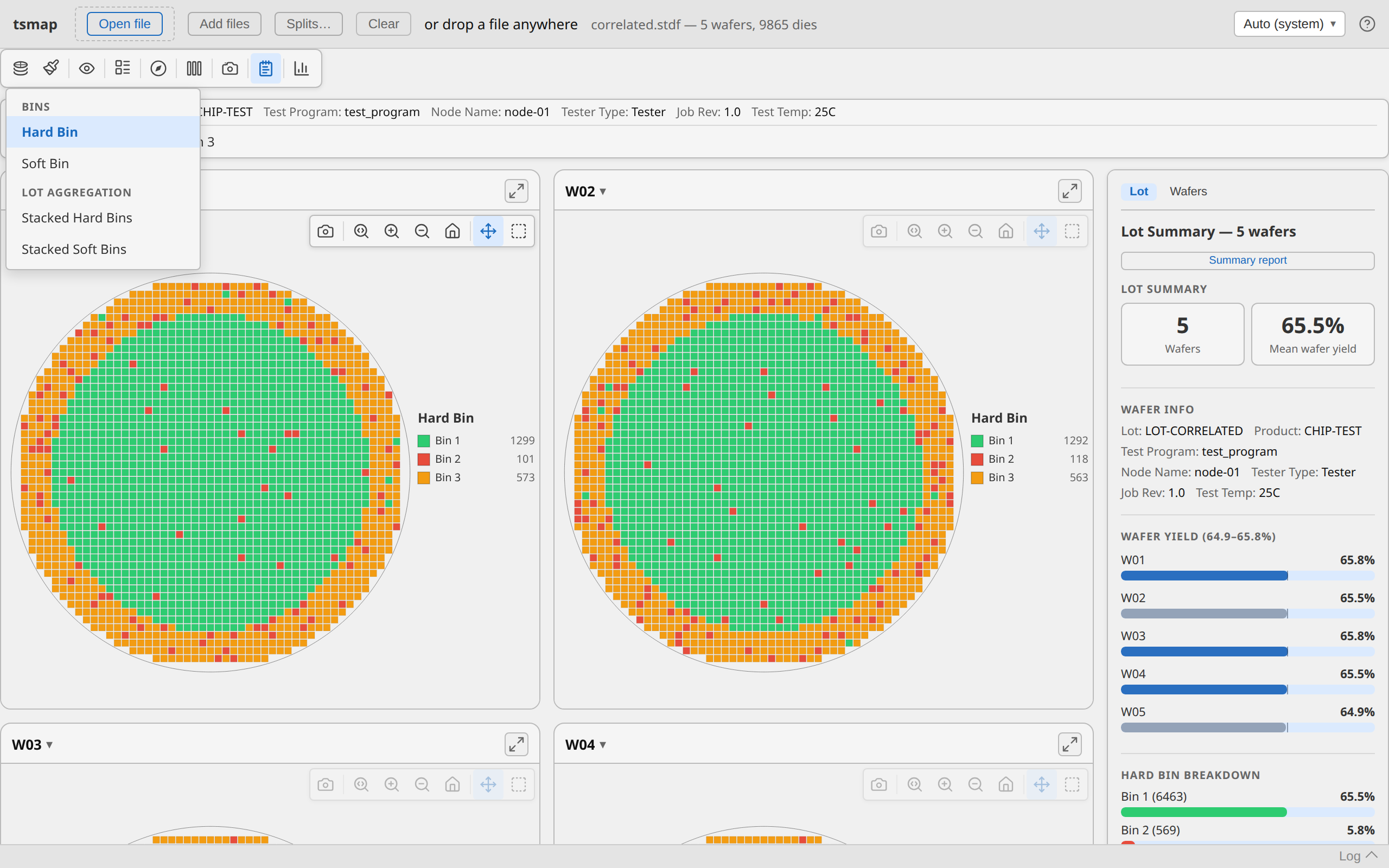This screenshot has width=1389, height=868.
Task: Toggle pan mode on W02 wafer plot
Action: [1042, 231]
